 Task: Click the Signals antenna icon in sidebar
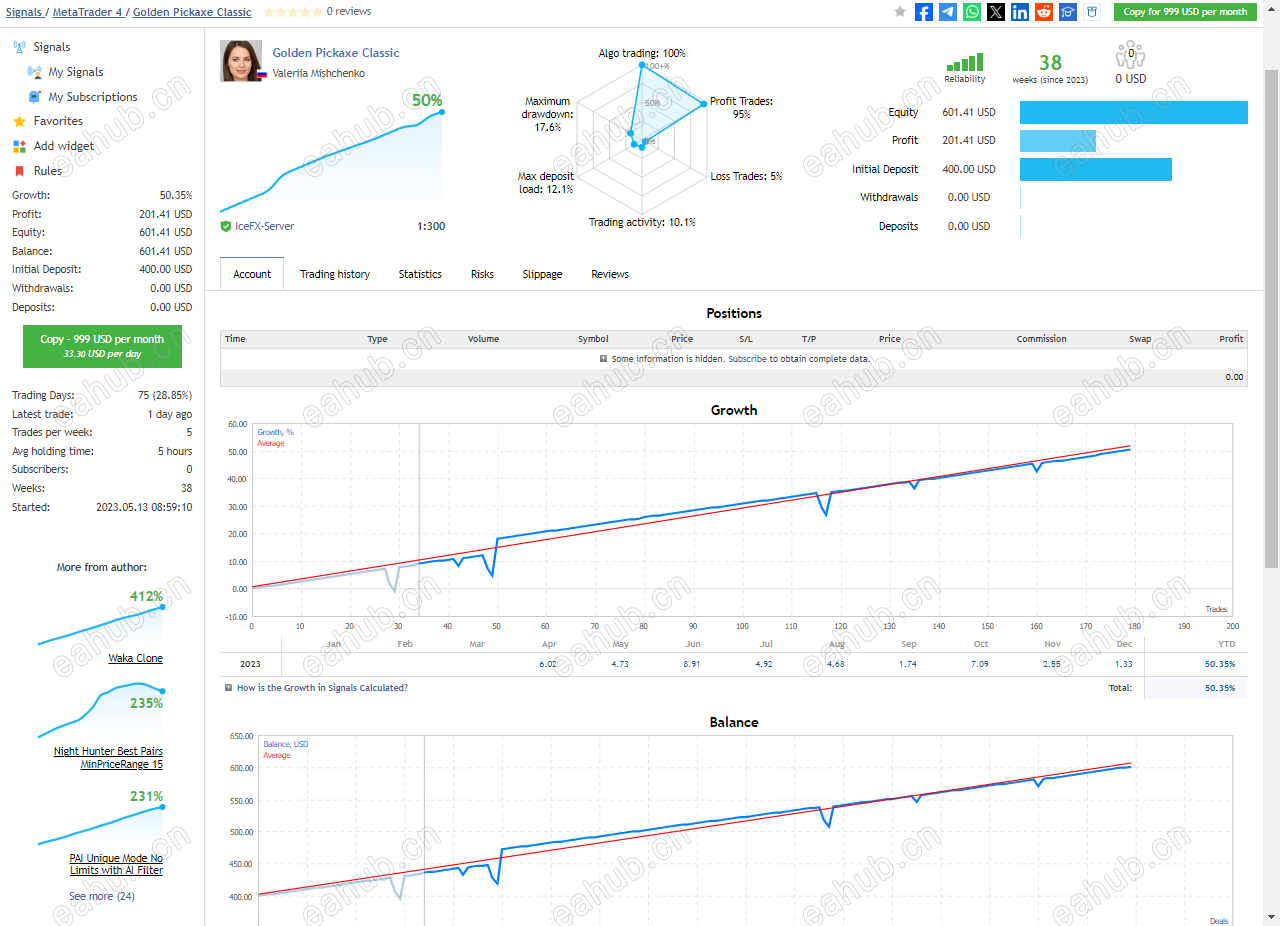(19, 47)
